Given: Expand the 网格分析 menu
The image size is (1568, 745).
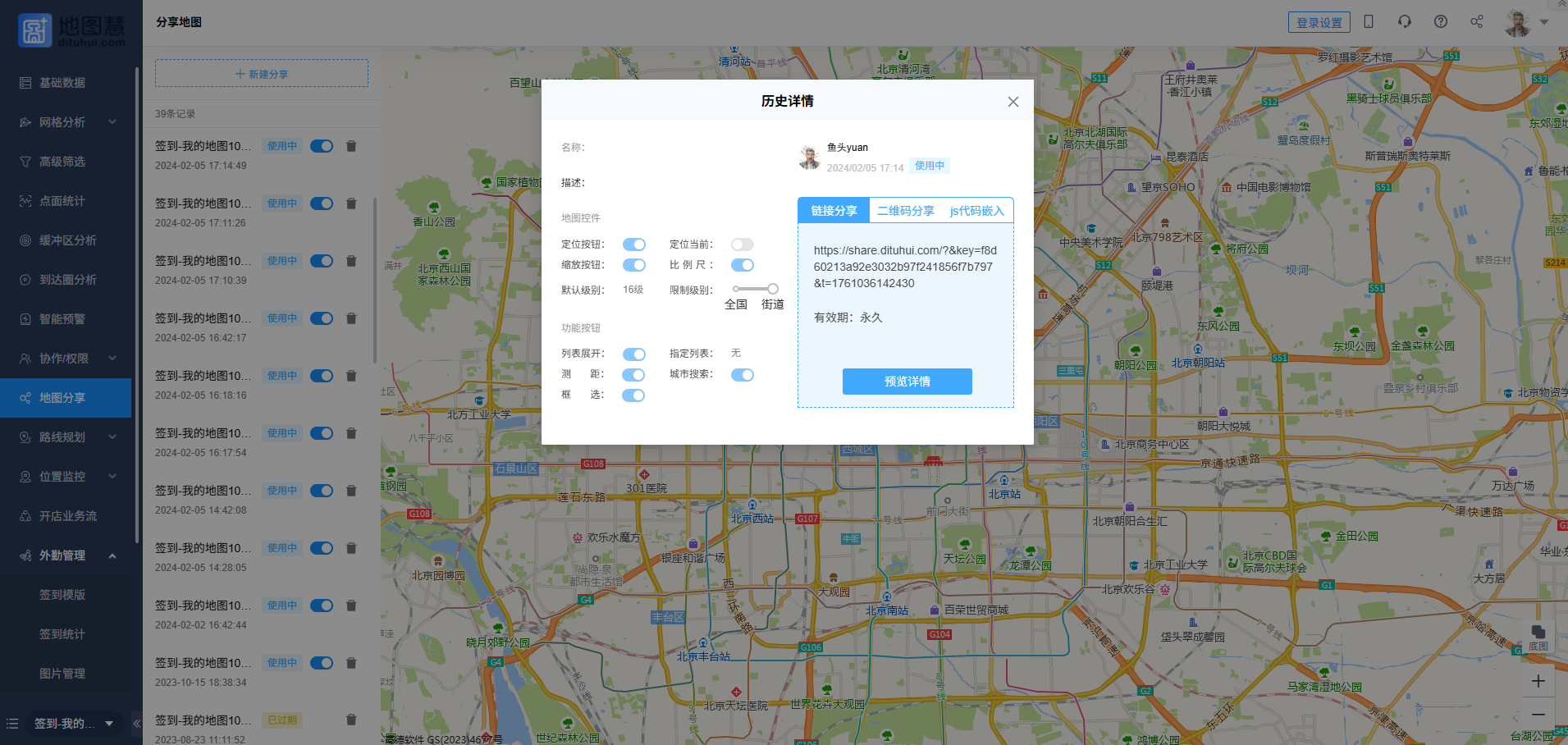Looking at the screenshot, I should click(x=112, y=122).
